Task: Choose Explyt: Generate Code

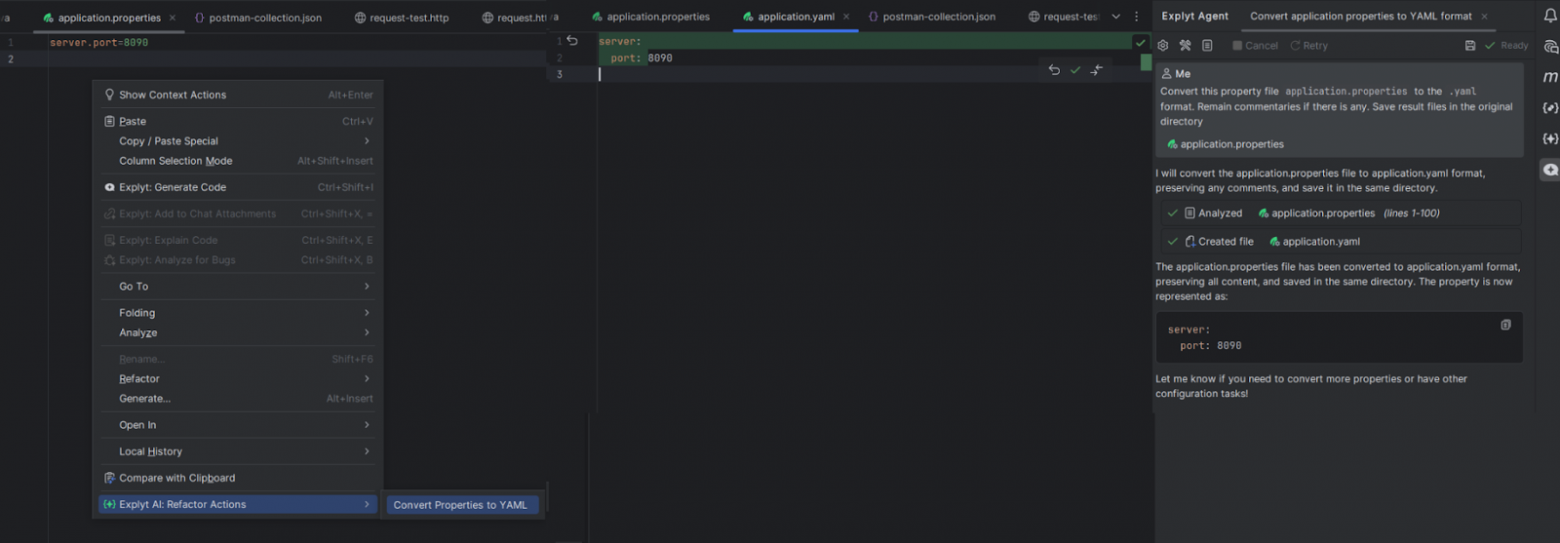Action: point(239,187)
